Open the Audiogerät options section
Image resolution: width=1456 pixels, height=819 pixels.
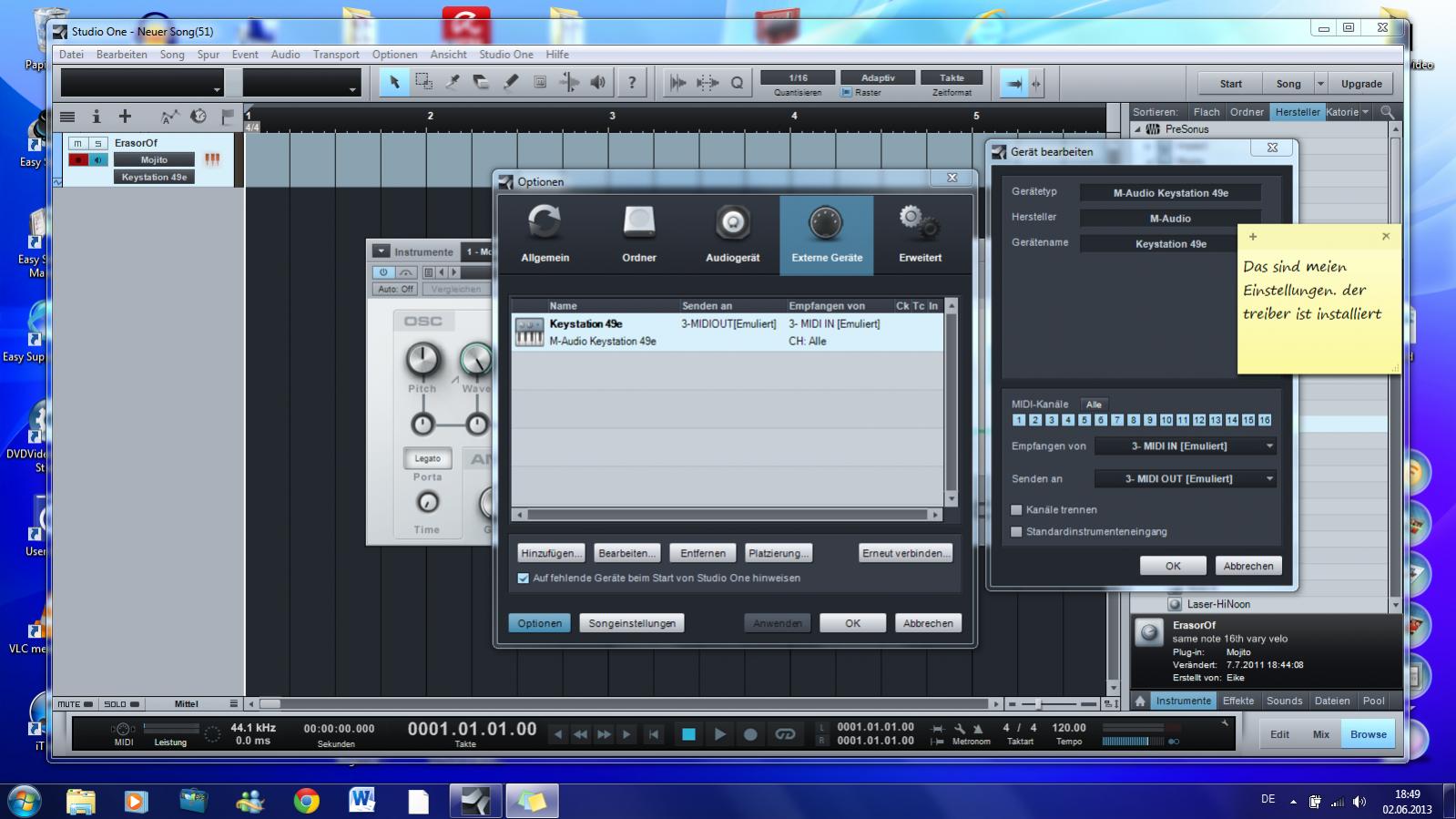tap(732, 234)
